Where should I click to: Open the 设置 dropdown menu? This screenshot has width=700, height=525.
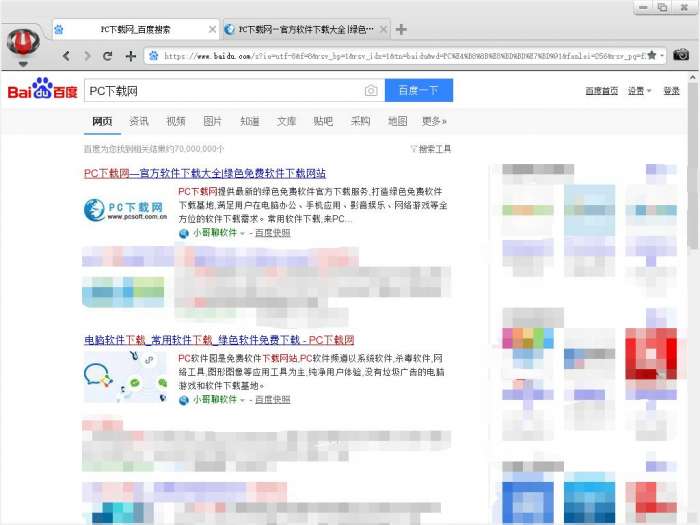click(x=639, y=91)
